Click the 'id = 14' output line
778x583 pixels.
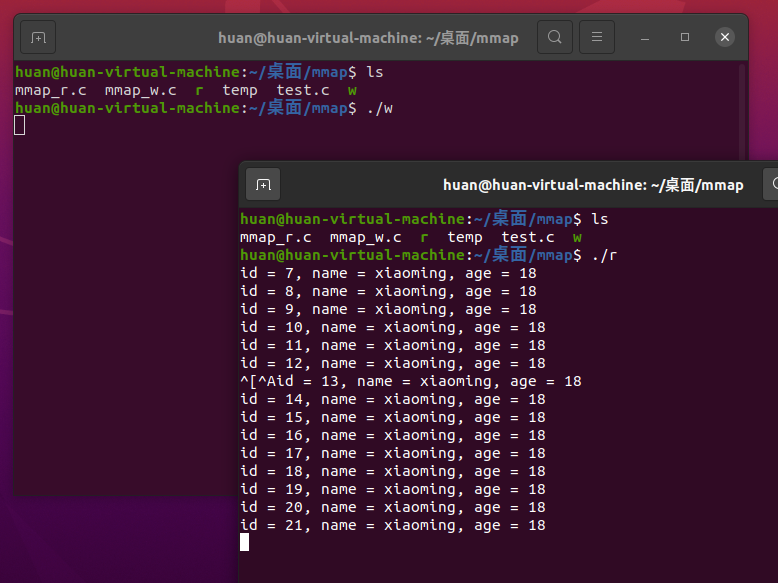coord(393,399)
